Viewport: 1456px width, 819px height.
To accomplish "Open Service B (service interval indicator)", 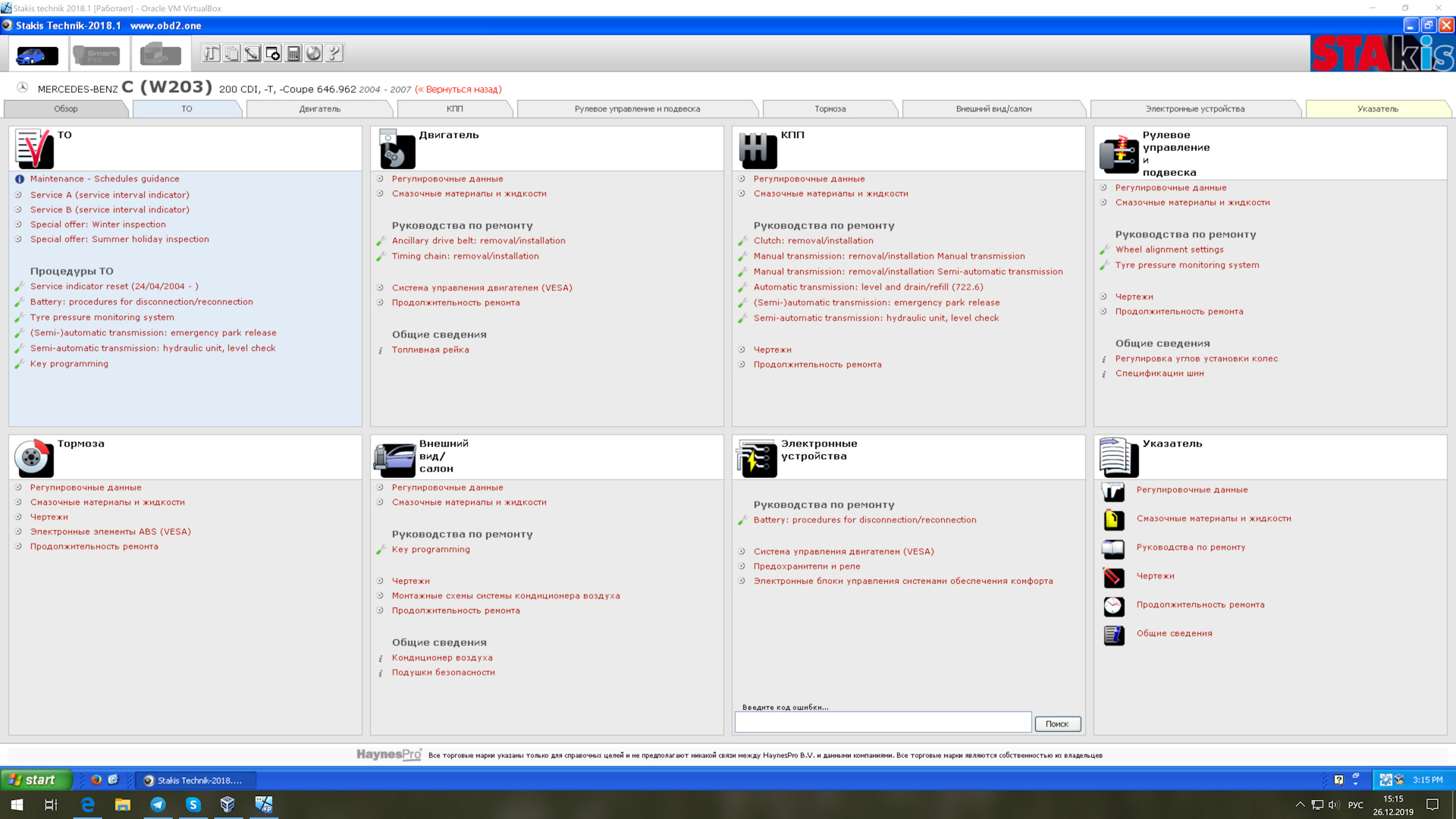I will 110,210.
